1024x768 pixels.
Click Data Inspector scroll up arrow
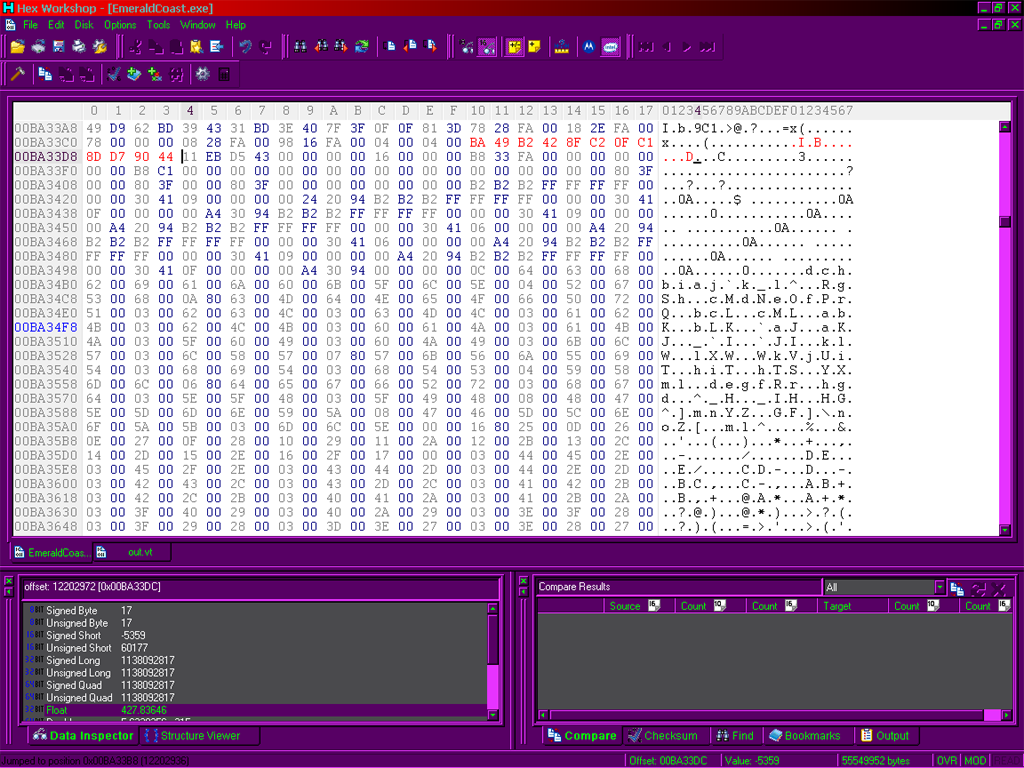pyautogui.click(x=493, y=609)
